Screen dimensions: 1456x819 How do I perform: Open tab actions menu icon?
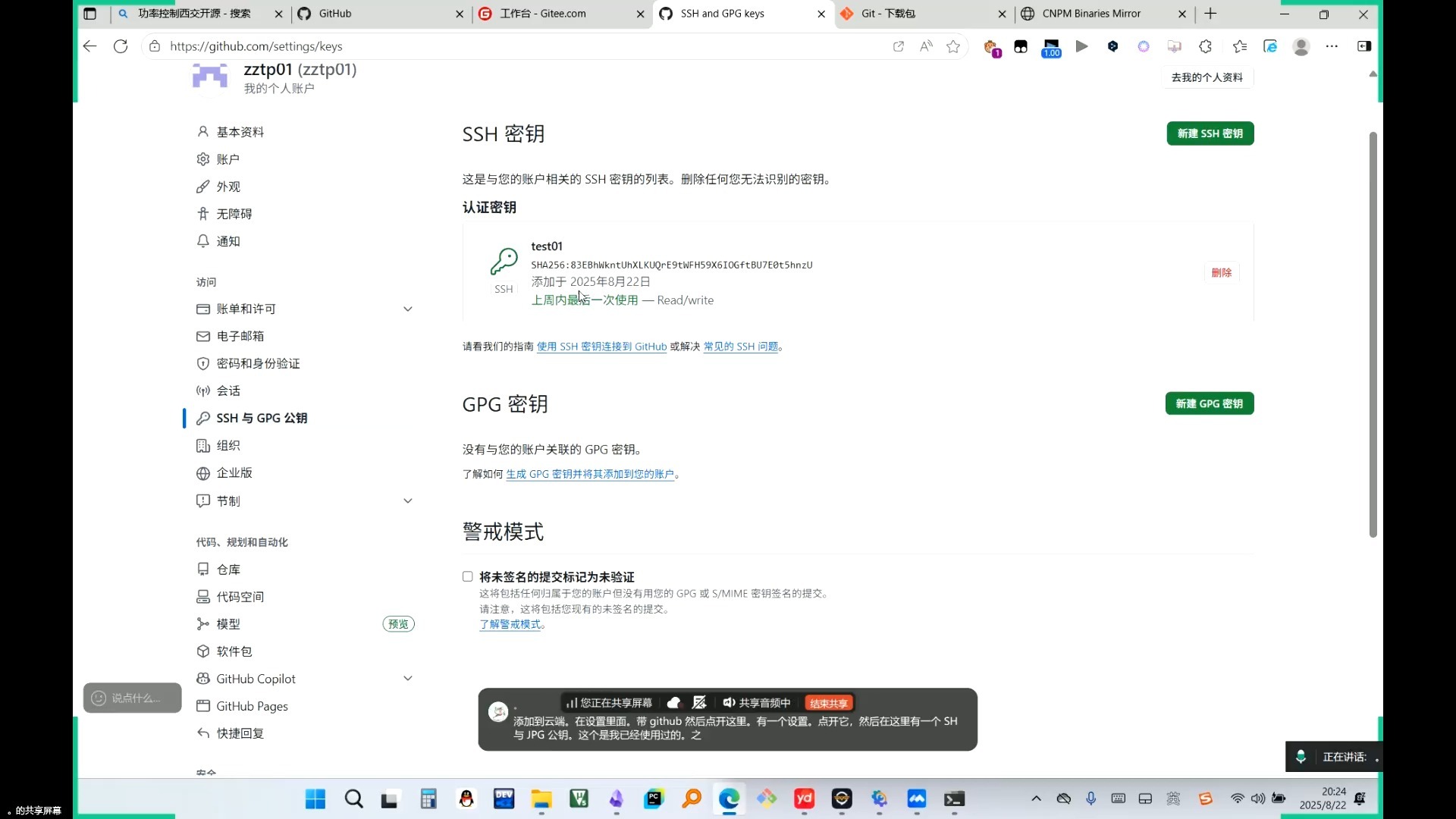89,14
